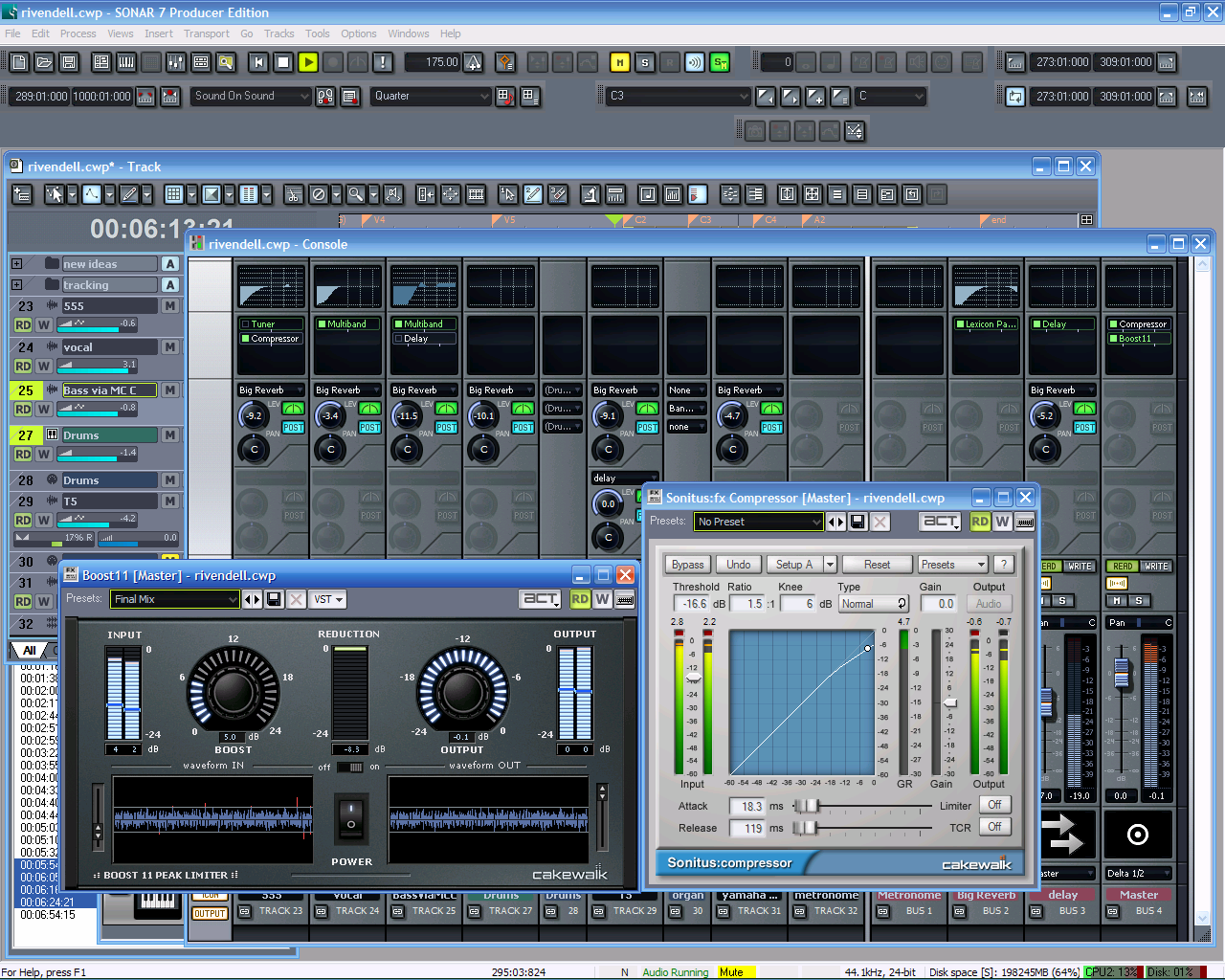This screenshot has height=980, width=1225.
Task: Open the File menu
Action: [12, 33]
